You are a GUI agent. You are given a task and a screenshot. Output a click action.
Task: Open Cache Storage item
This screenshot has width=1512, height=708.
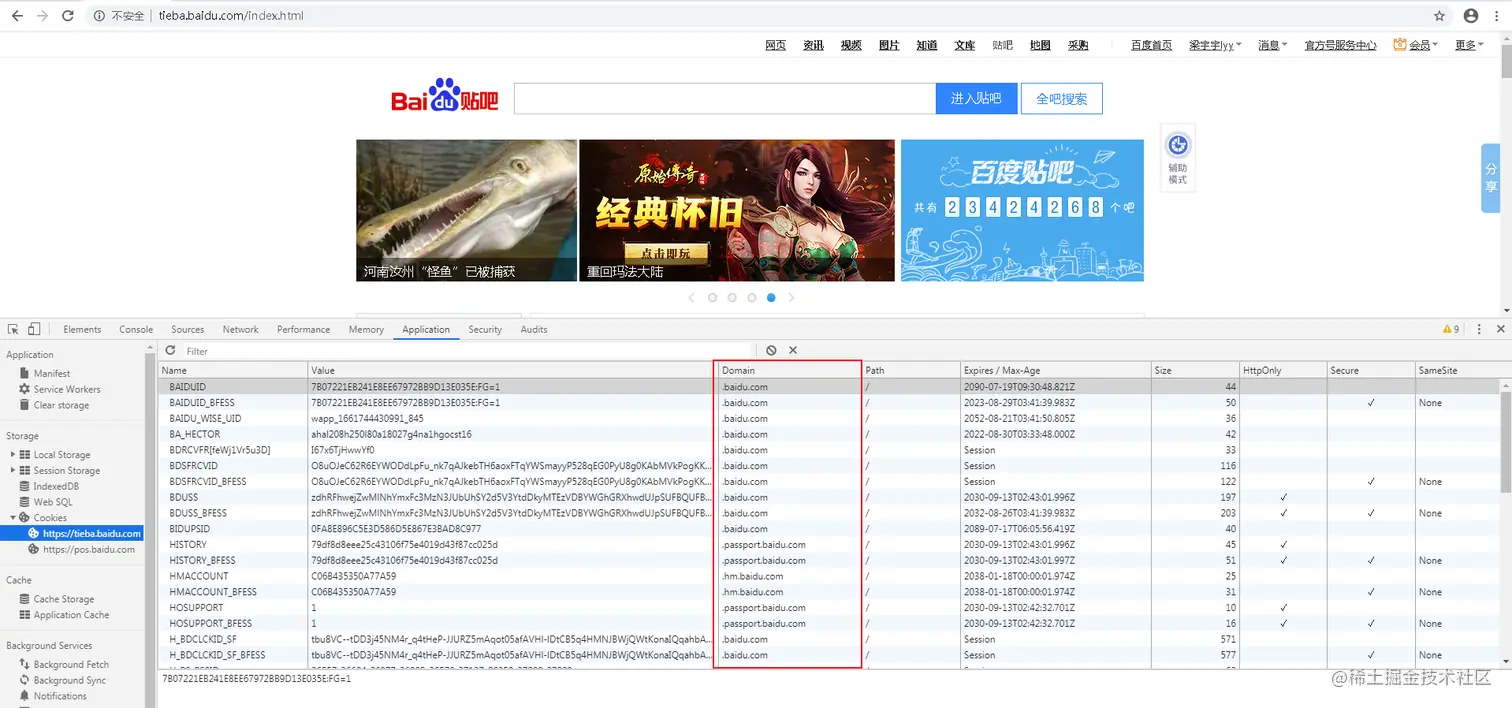64,599
